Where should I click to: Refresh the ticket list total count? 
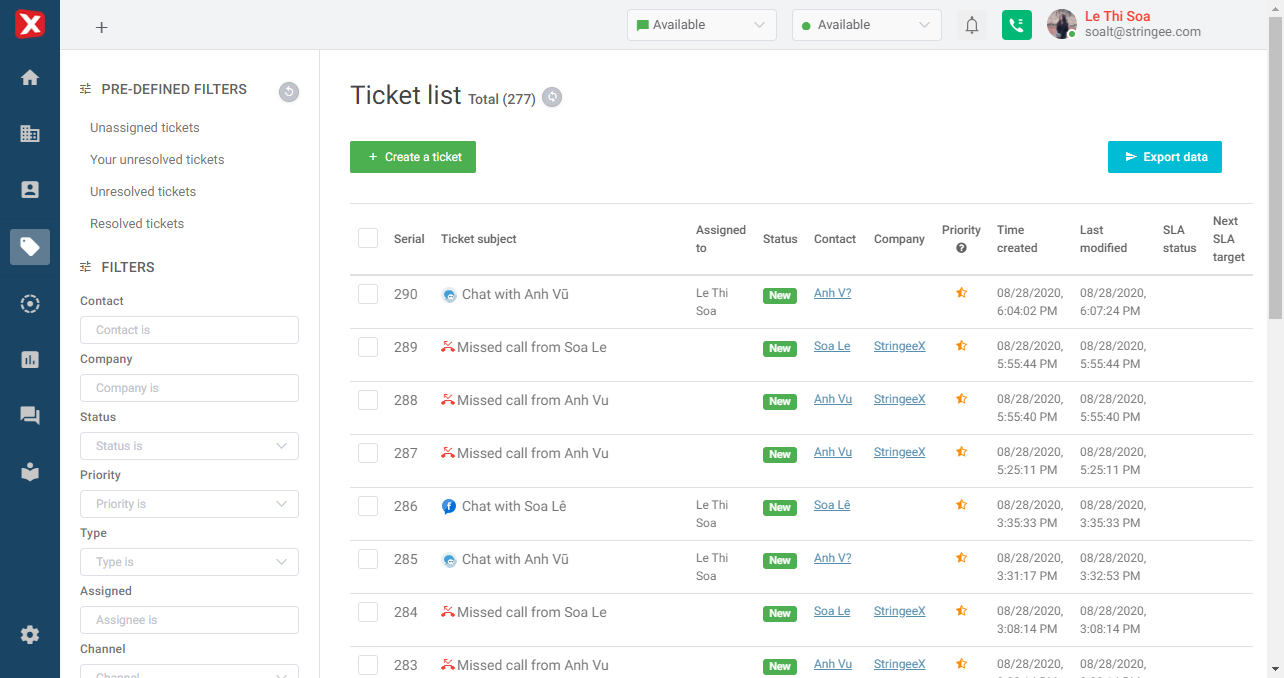click(x=552, y=98)
